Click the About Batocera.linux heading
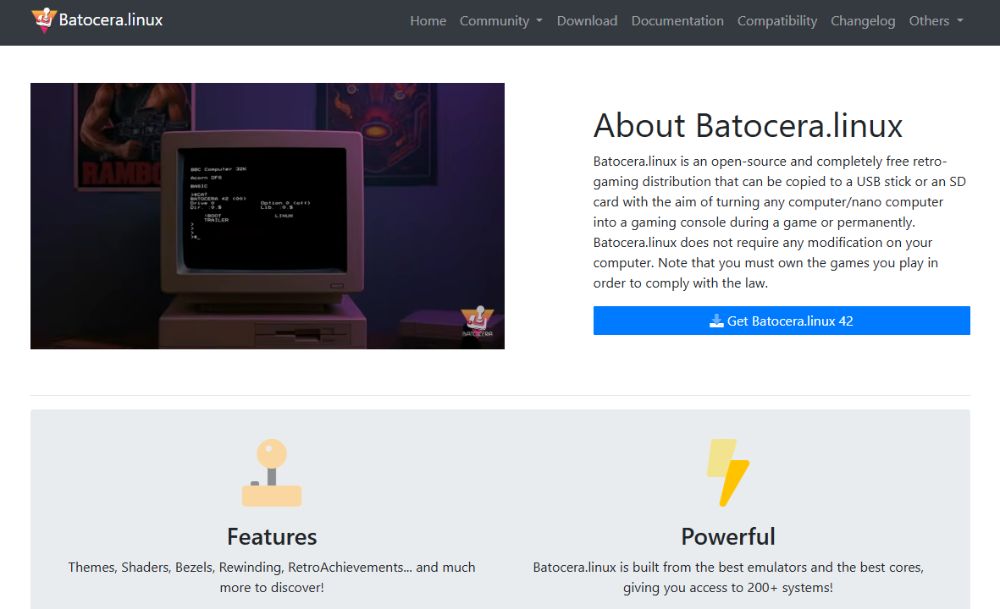This screenshot has width=1000, height=609. click(x=747, y=126)
